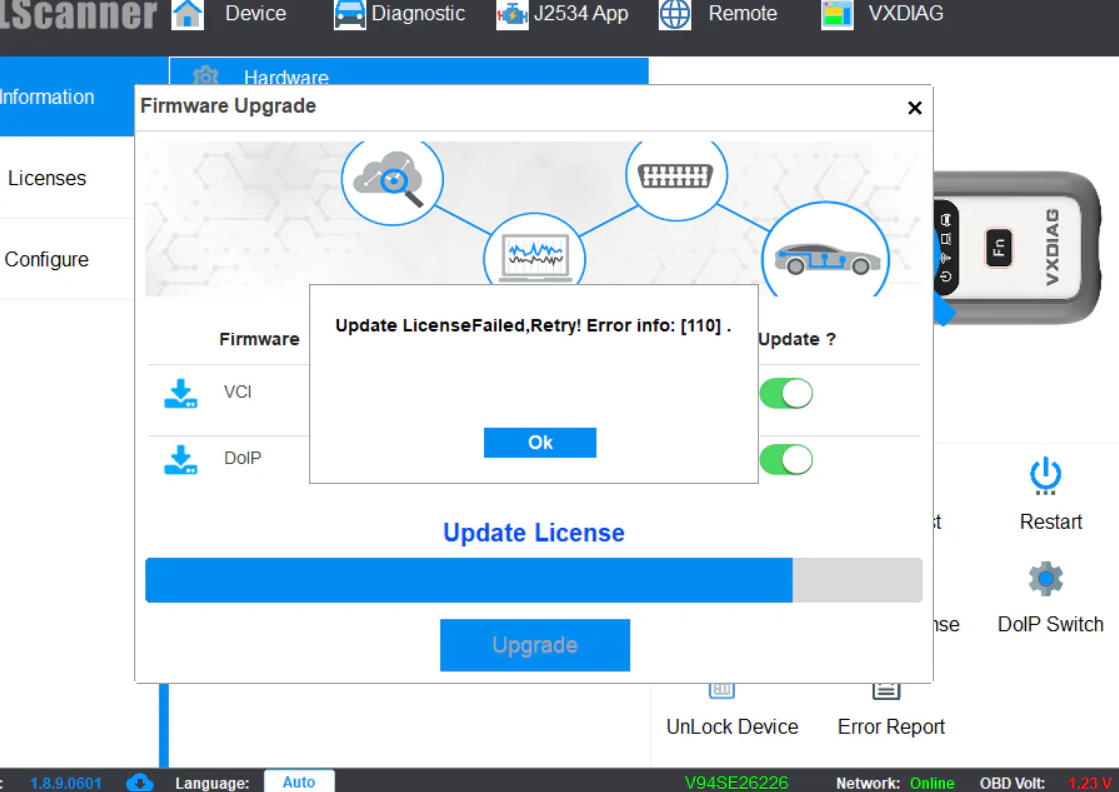This screenshot has height=792, width=1119.
Task: Click the Ok button in error dialog
Action: coord(540,442)
